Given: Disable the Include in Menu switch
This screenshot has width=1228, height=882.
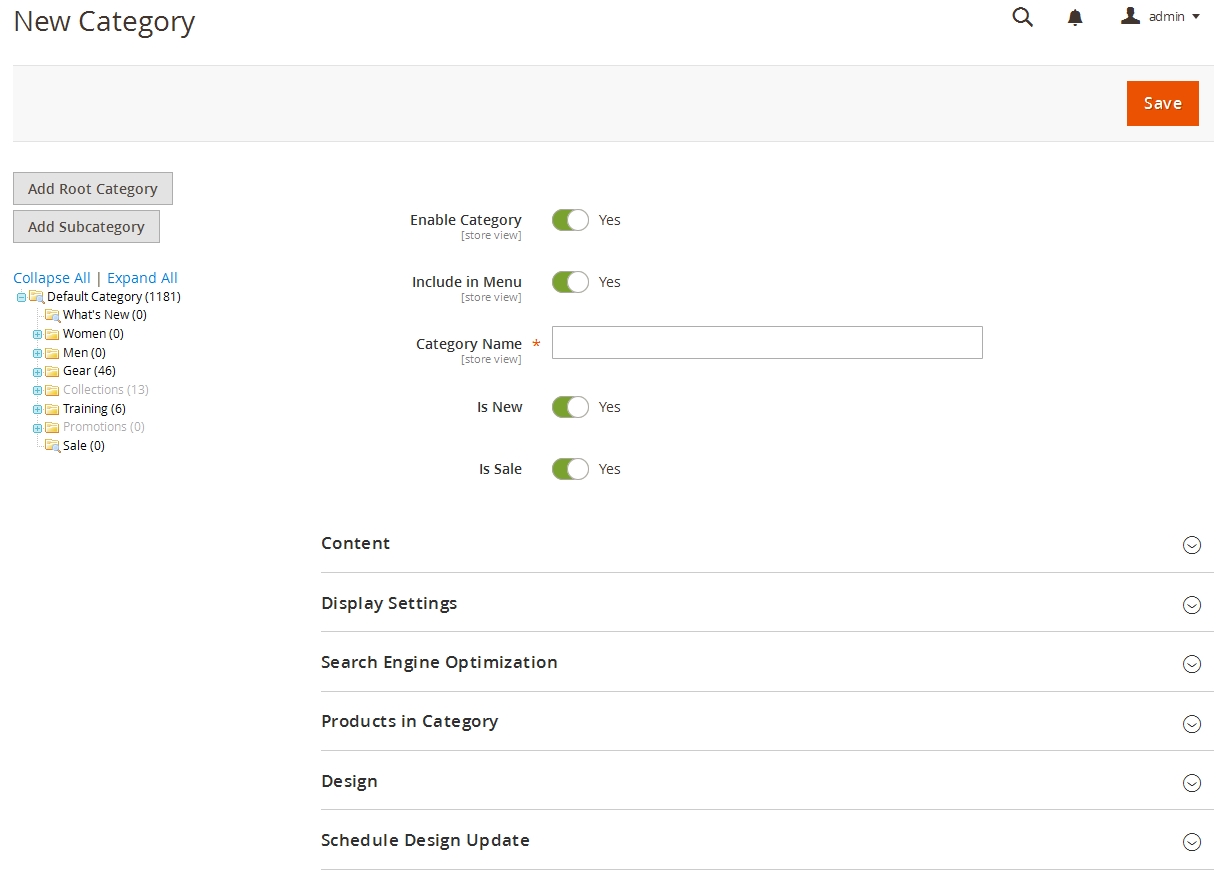Looking at the screenshot, I should pyautogui.click(x=570, y=282).
